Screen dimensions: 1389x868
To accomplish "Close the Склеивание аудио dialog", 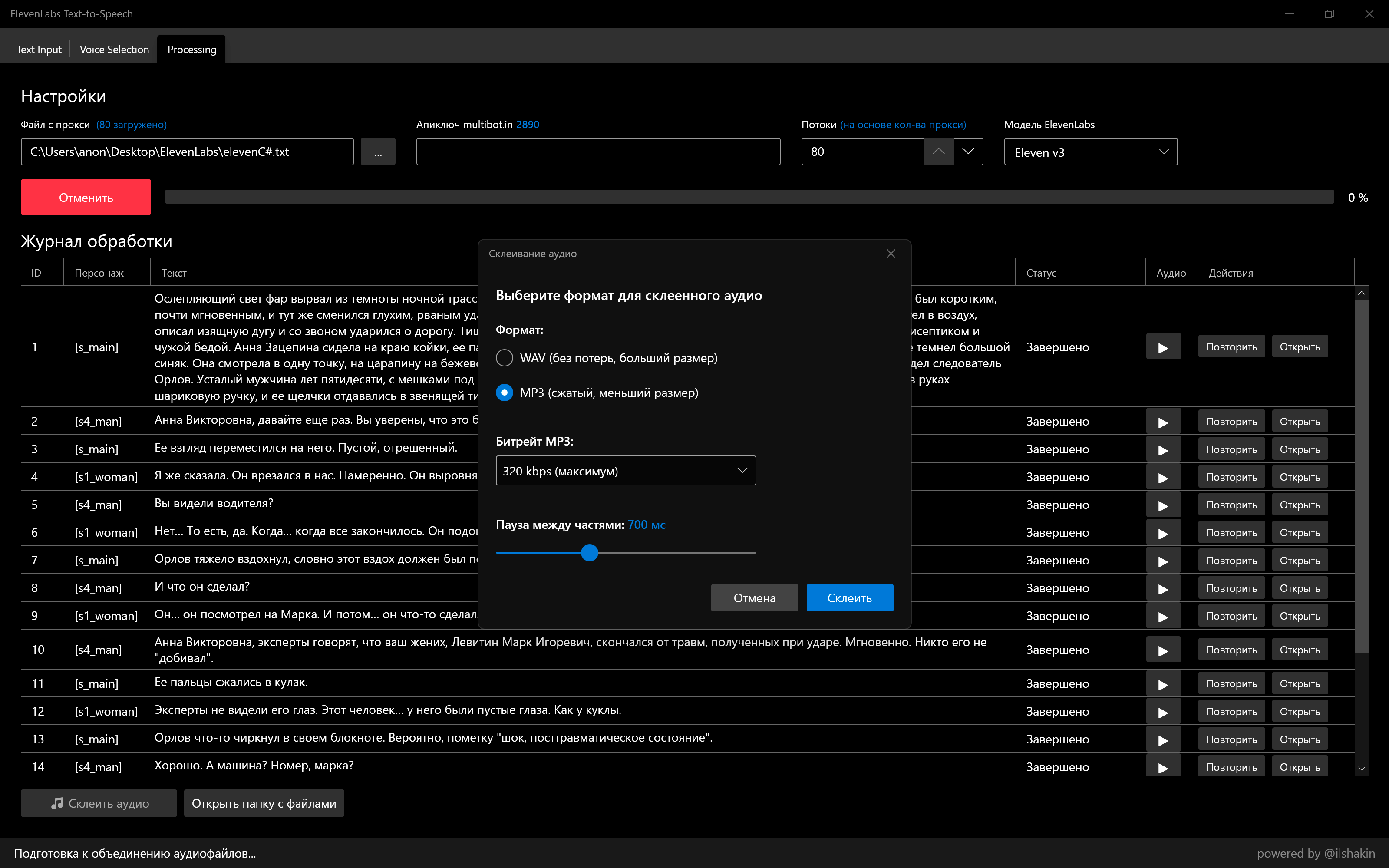I will 890,254.
